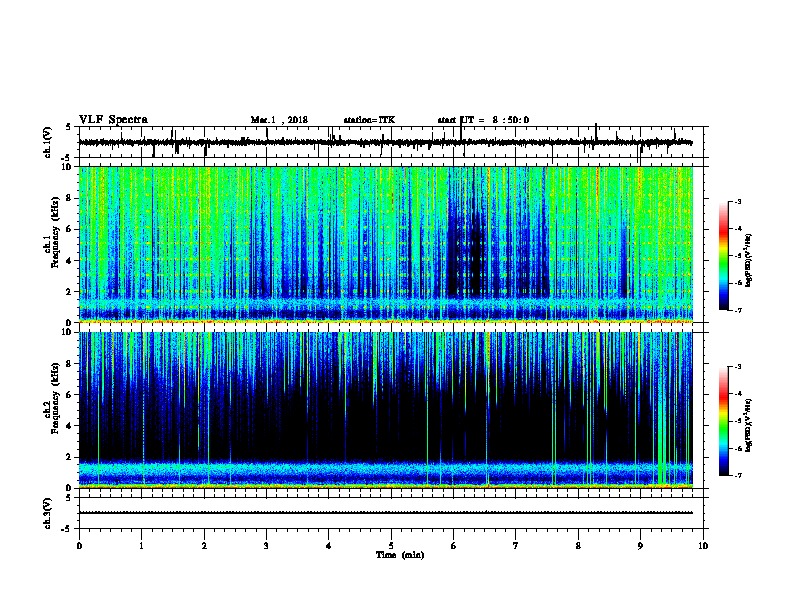Click time axis tick label "5"
Viewport: 792px width, 612px height.
(x=391, y=546)
